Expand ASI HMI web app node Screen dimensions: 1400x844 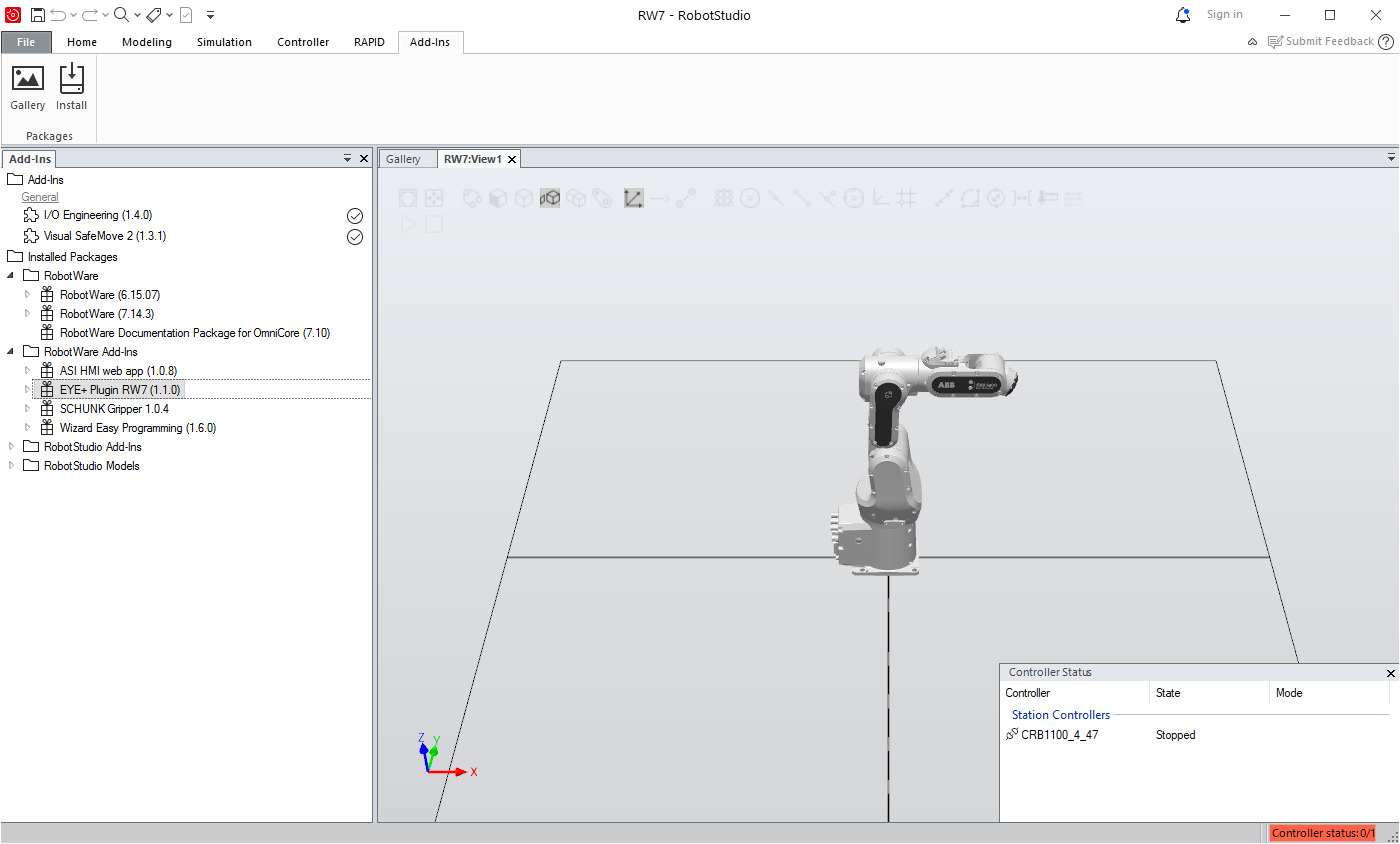[x=27, y=370]
